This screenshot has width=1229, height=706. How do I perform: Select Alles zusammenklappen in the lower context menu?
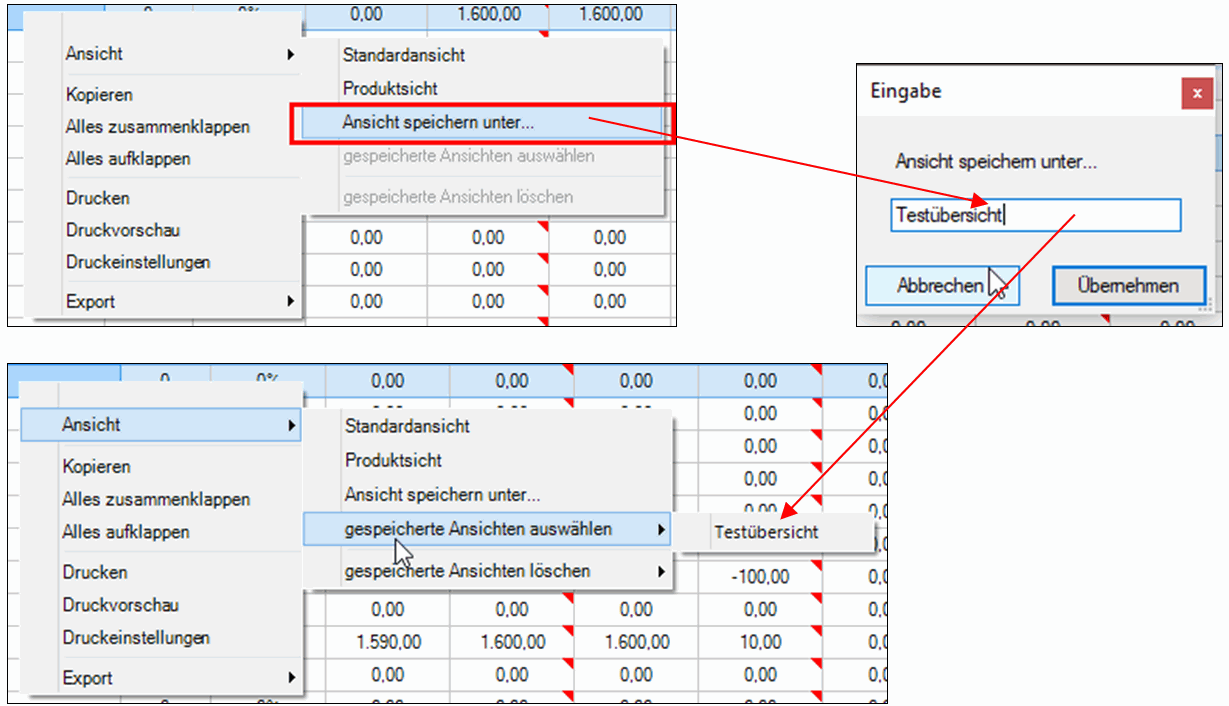156,499
